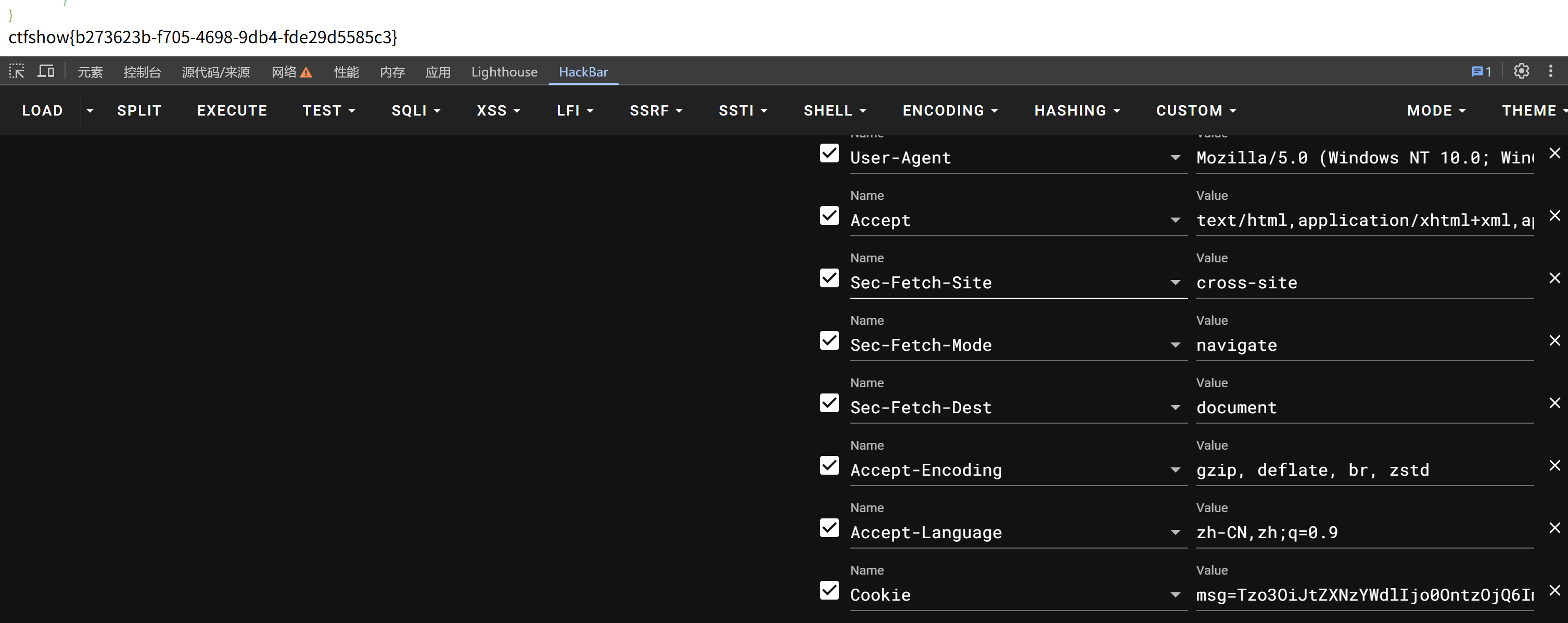The height and width of the screenshot is (623, 1568).
Task: Remove the Sec-Fetch-Site header row
Action: point(1554,278)
